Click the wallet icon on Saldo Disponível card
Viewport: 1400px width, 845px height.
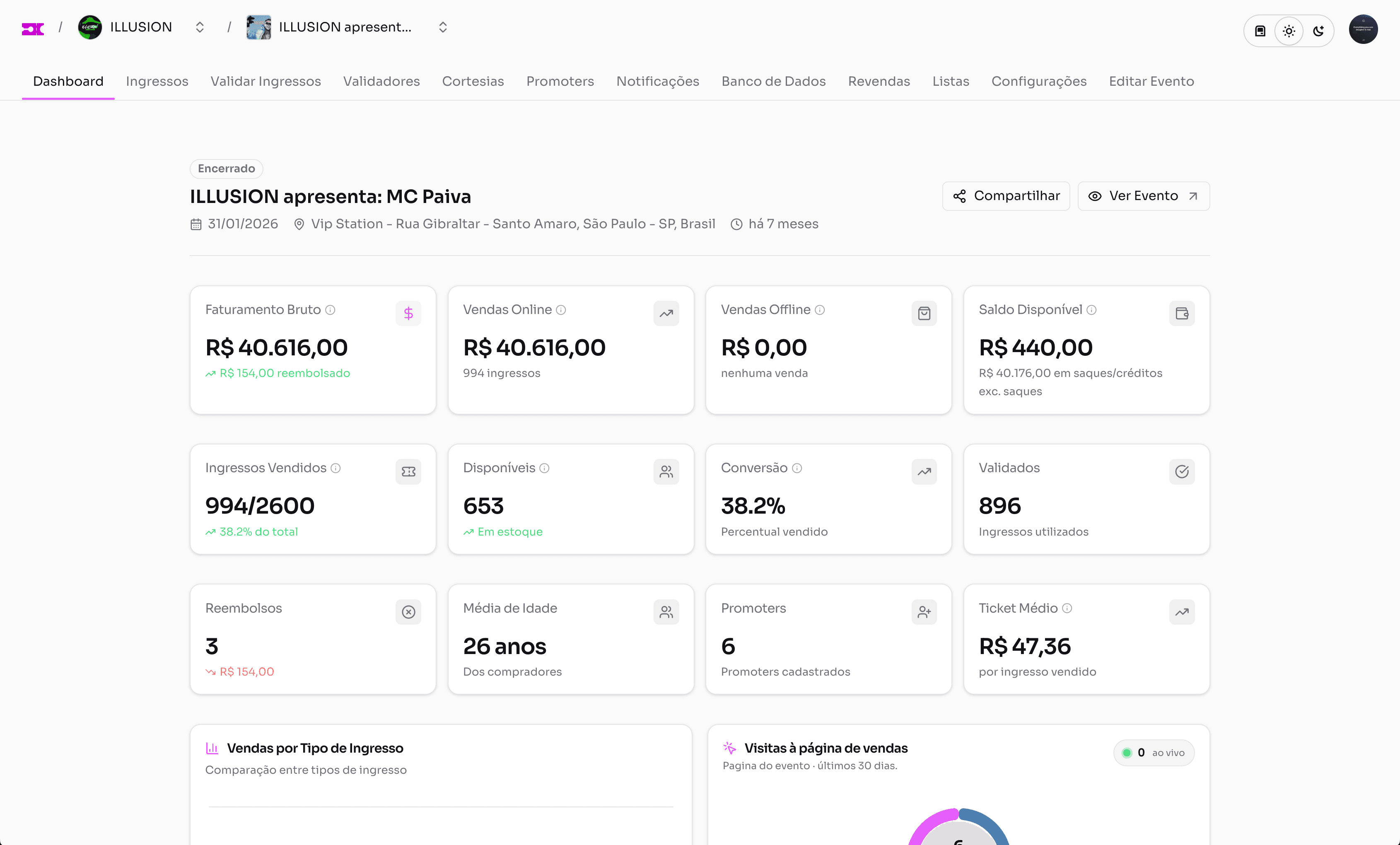1182,313
